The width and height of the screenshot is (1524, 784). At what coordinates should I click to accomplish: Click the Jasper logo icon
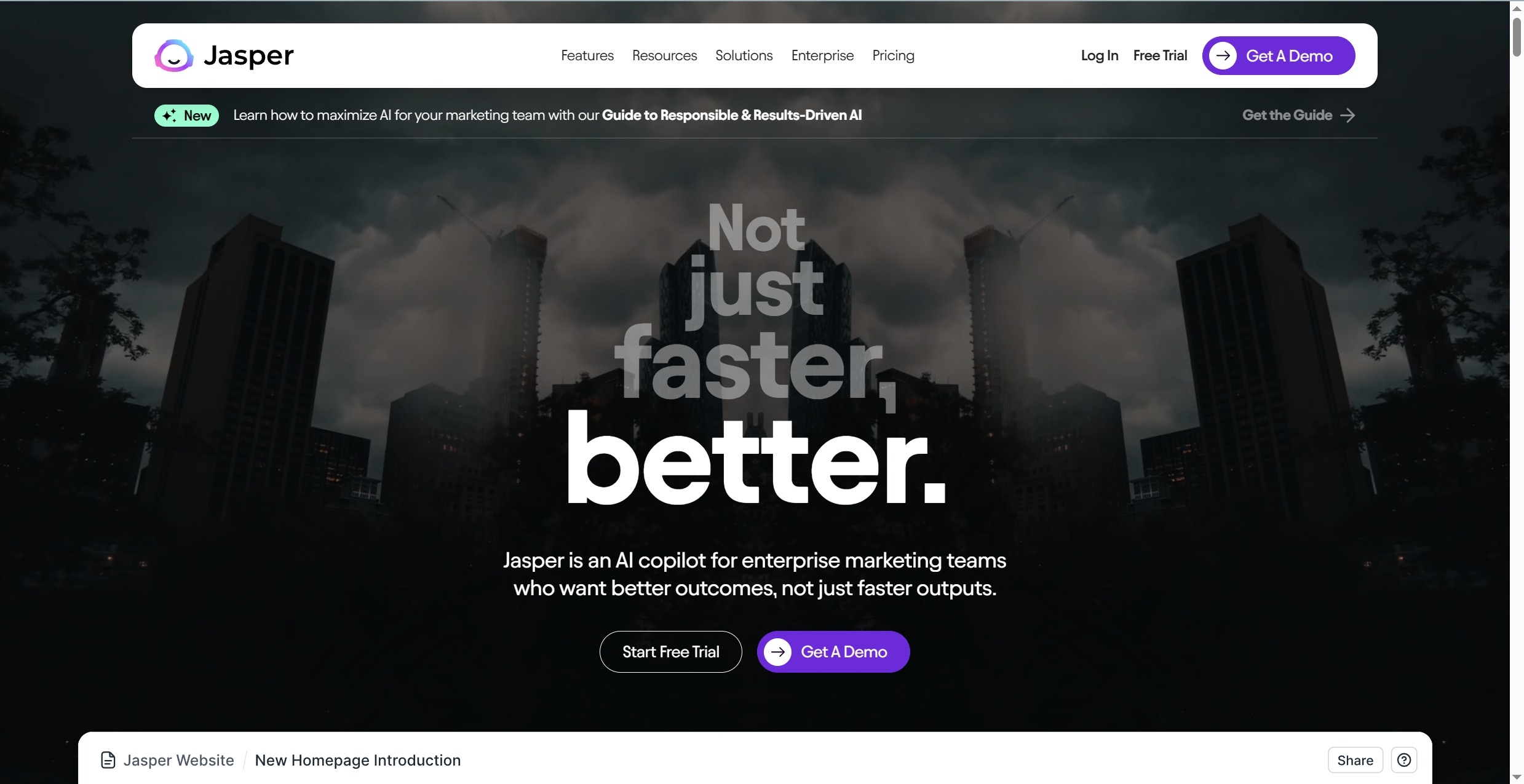tap(173, 55)
